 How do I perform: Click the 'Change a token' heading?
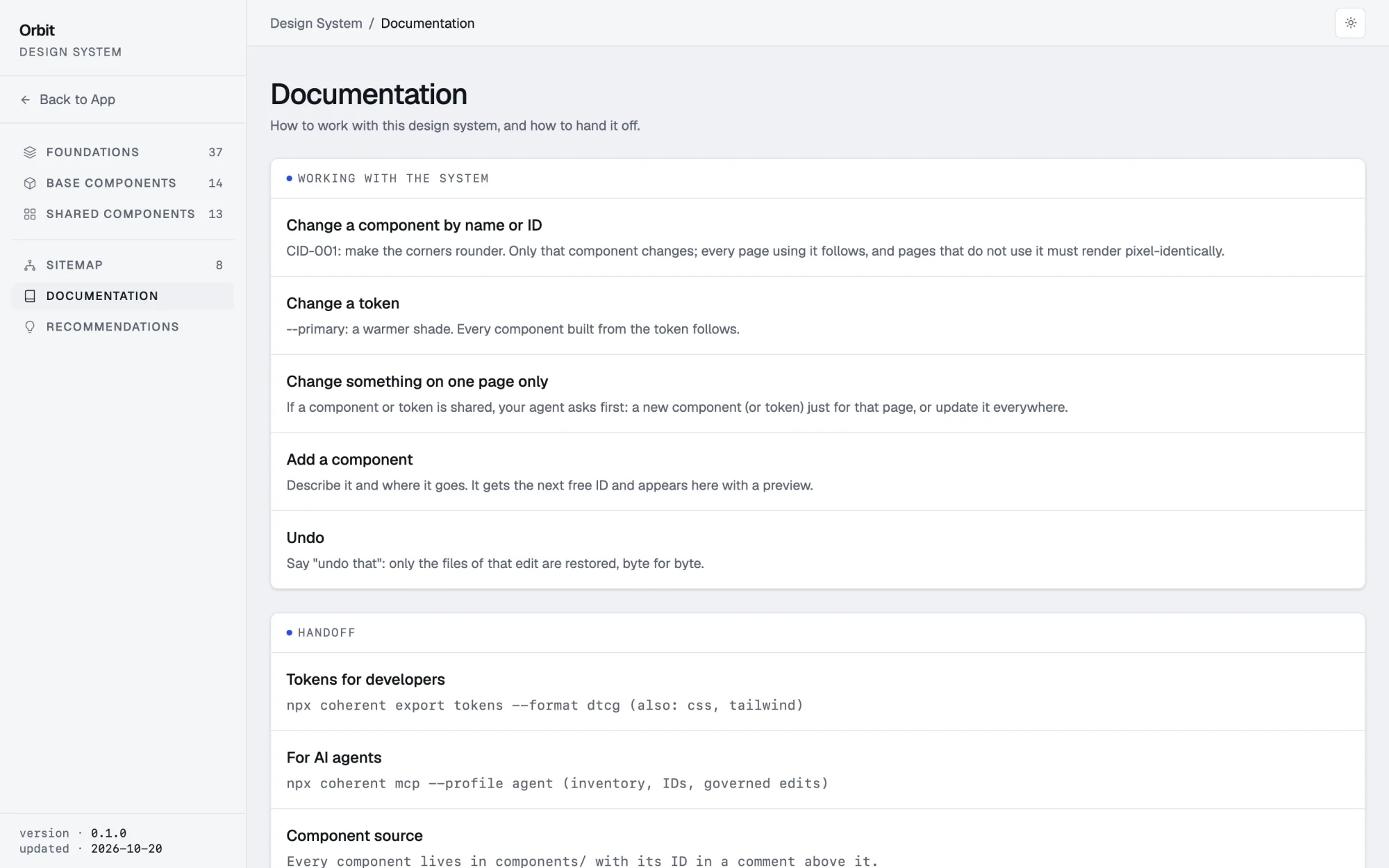point(342,303)
